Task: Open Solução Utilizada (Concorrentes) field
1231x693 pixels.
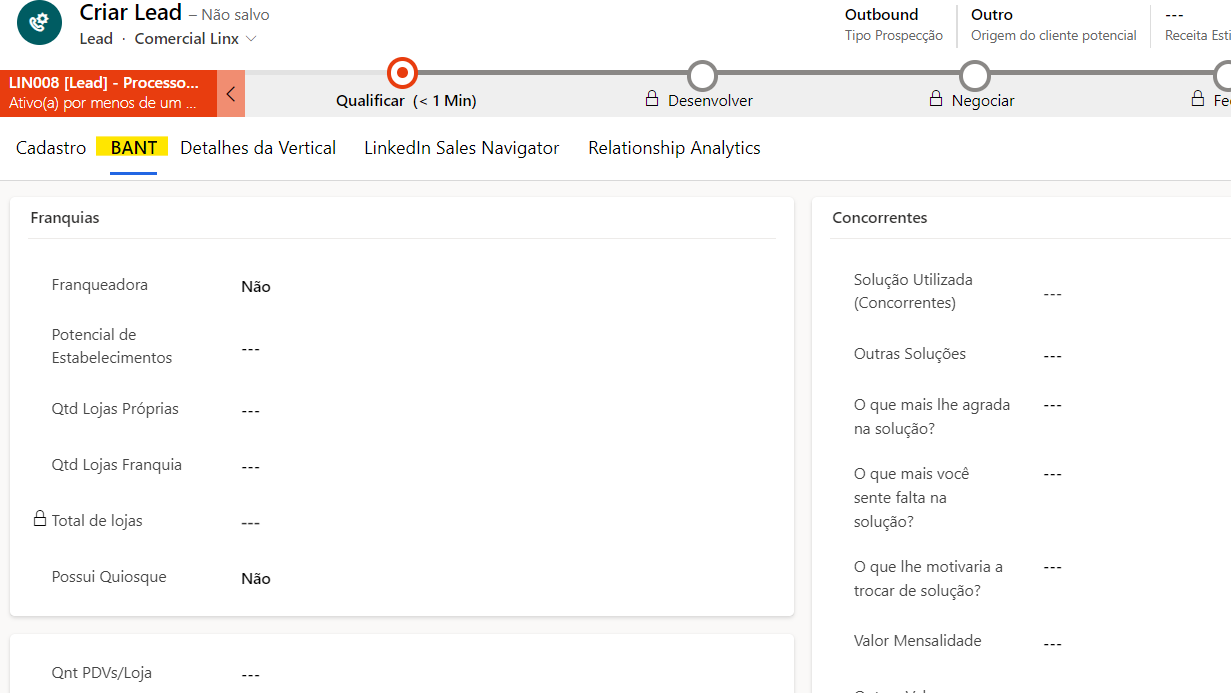Action: (1052, 294)
